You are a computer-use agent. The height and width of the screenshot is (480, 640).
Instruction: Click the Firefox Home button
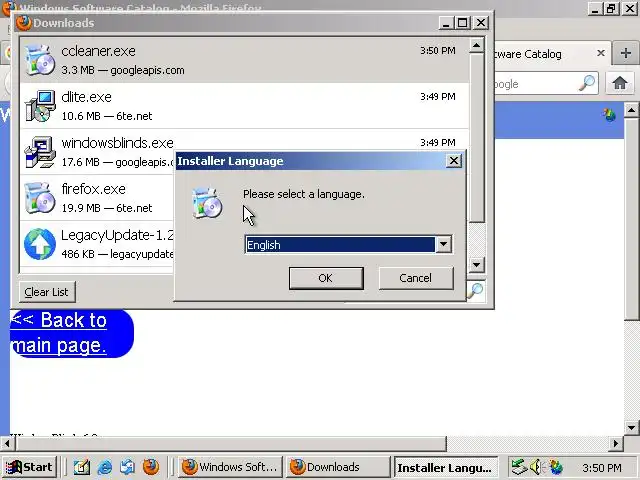(620, 83)
